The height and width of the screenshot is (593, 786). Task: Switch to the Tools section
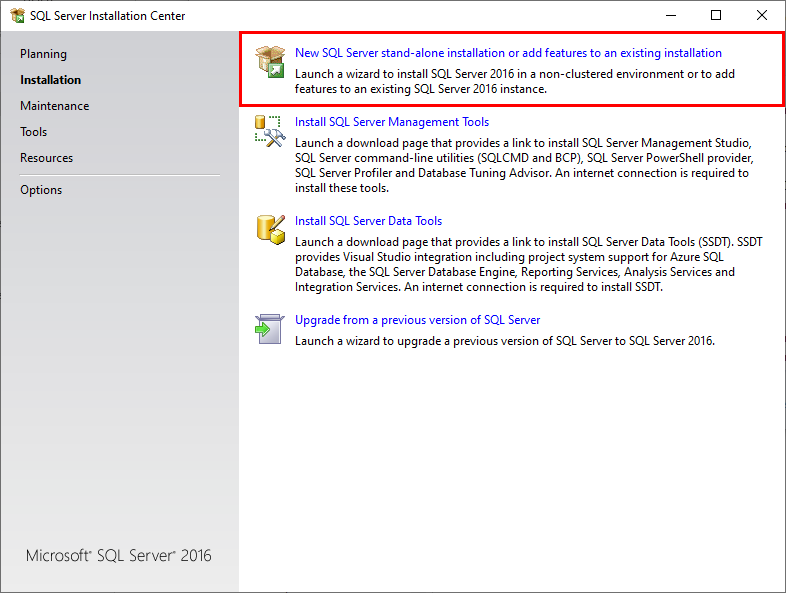[33, 132]
